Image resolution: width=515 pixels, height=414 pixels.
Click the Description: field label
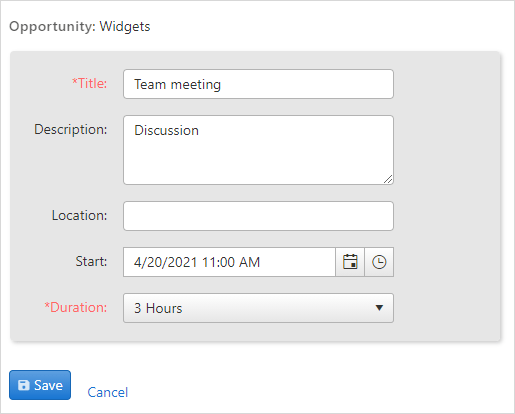71,129
